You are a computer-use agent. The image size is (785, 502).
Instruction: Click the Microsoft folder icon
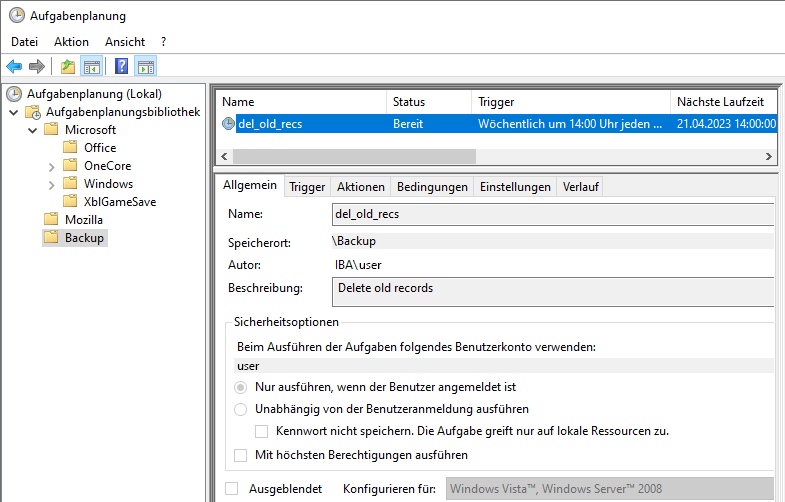point(51,130)
